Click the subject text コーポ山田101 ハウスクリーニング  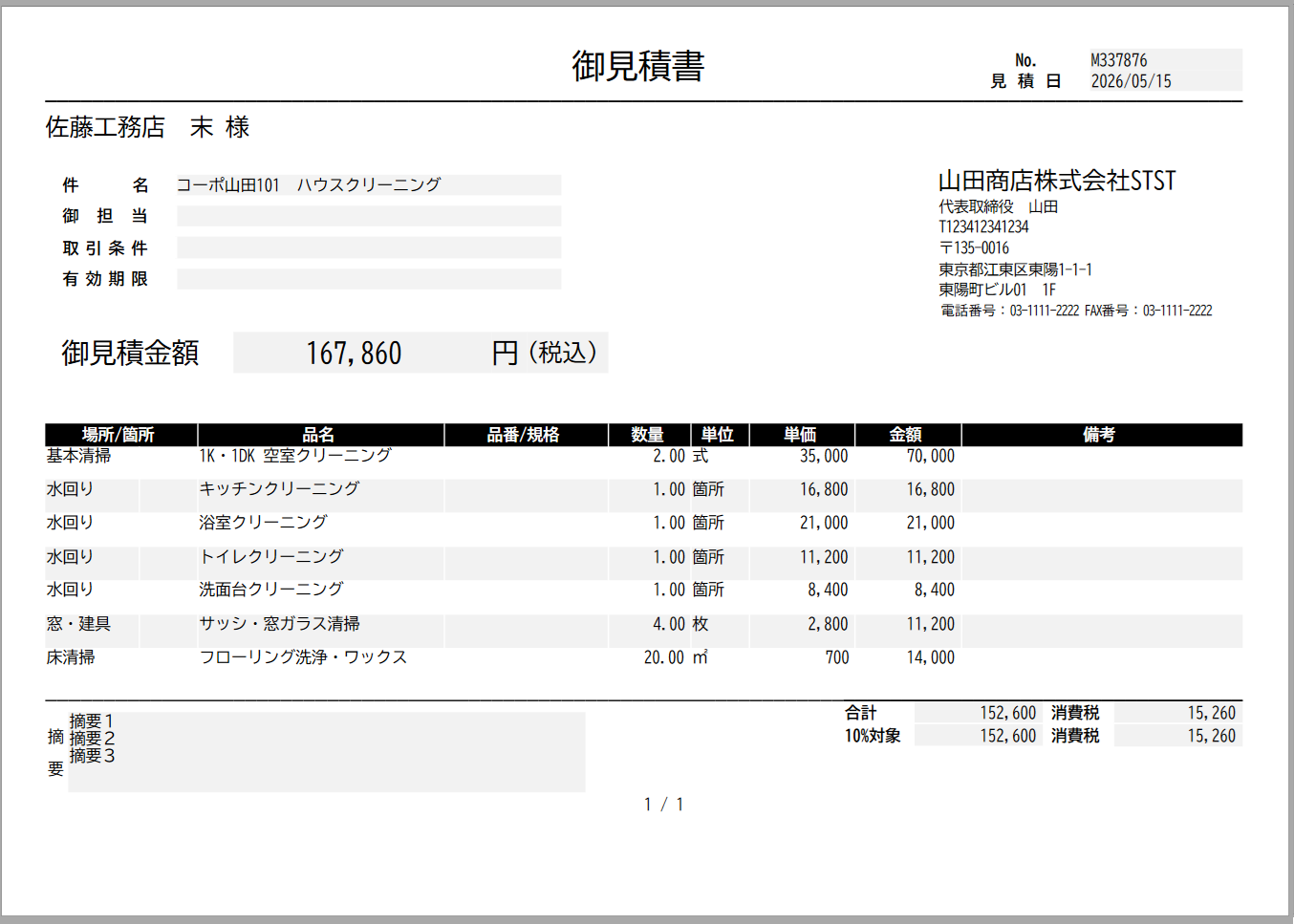click(x=309, y=184)
